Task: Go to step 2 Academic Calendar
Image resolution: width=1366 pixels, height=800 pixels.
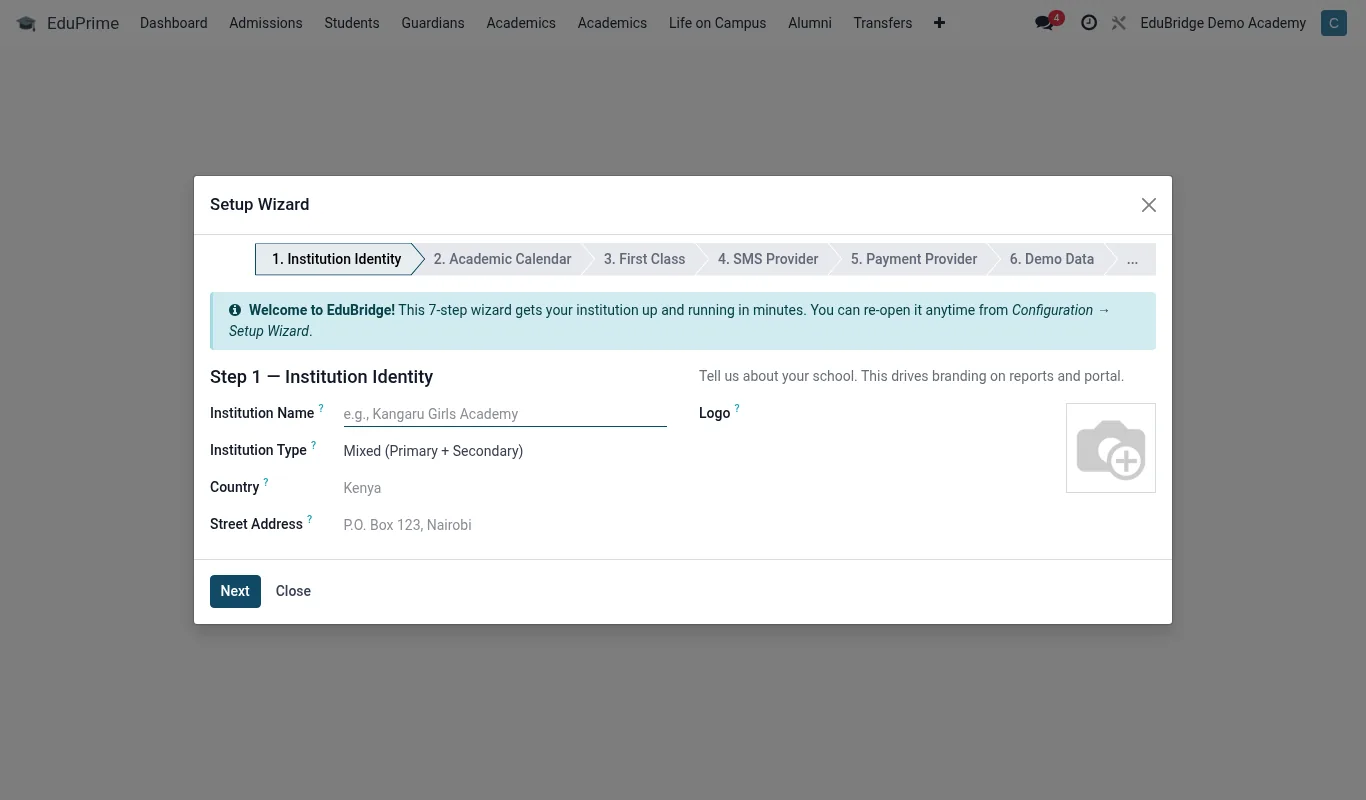Action: [502, 259]
